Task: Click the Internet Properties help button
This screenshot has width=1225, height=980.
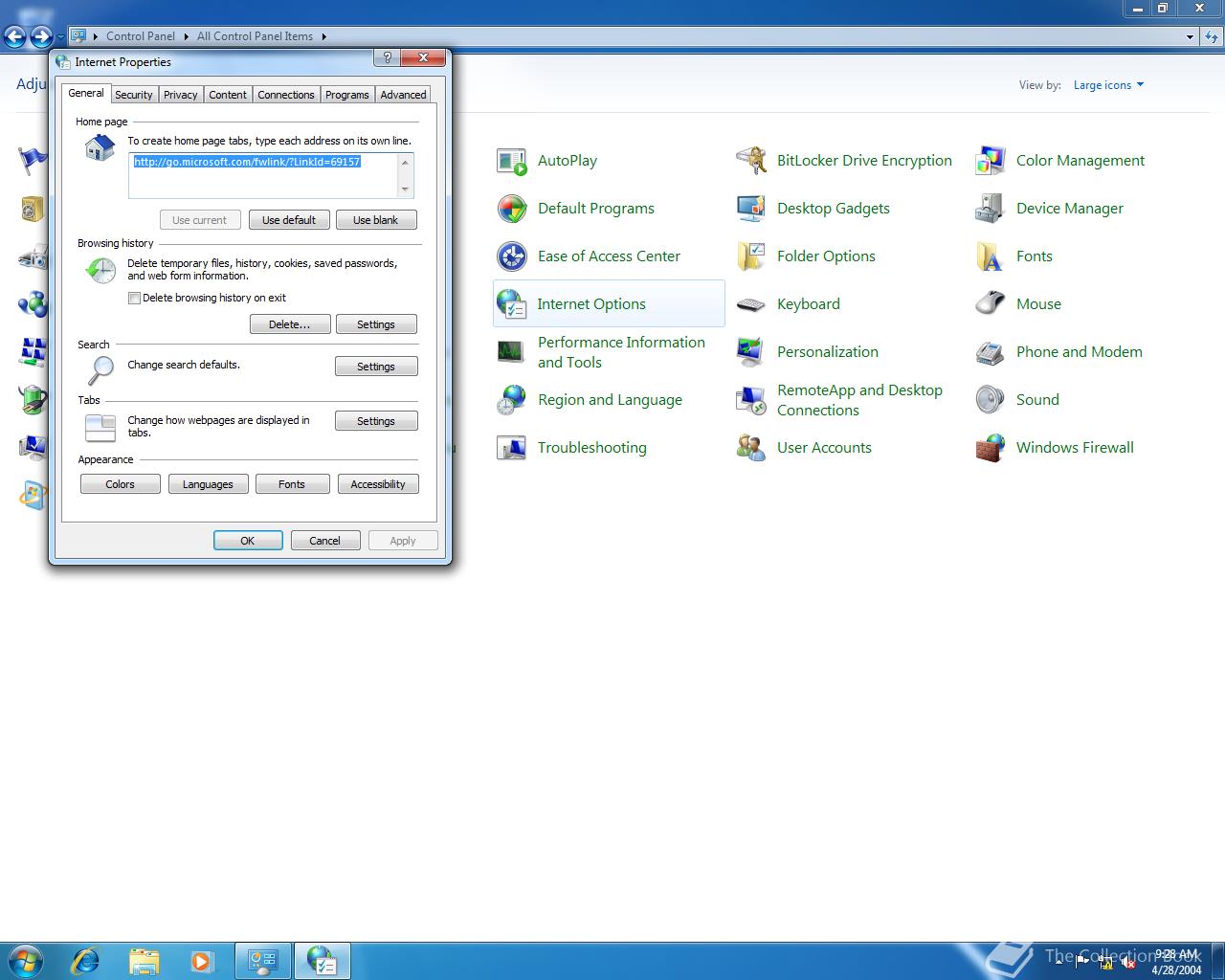Action: (386, 58)
